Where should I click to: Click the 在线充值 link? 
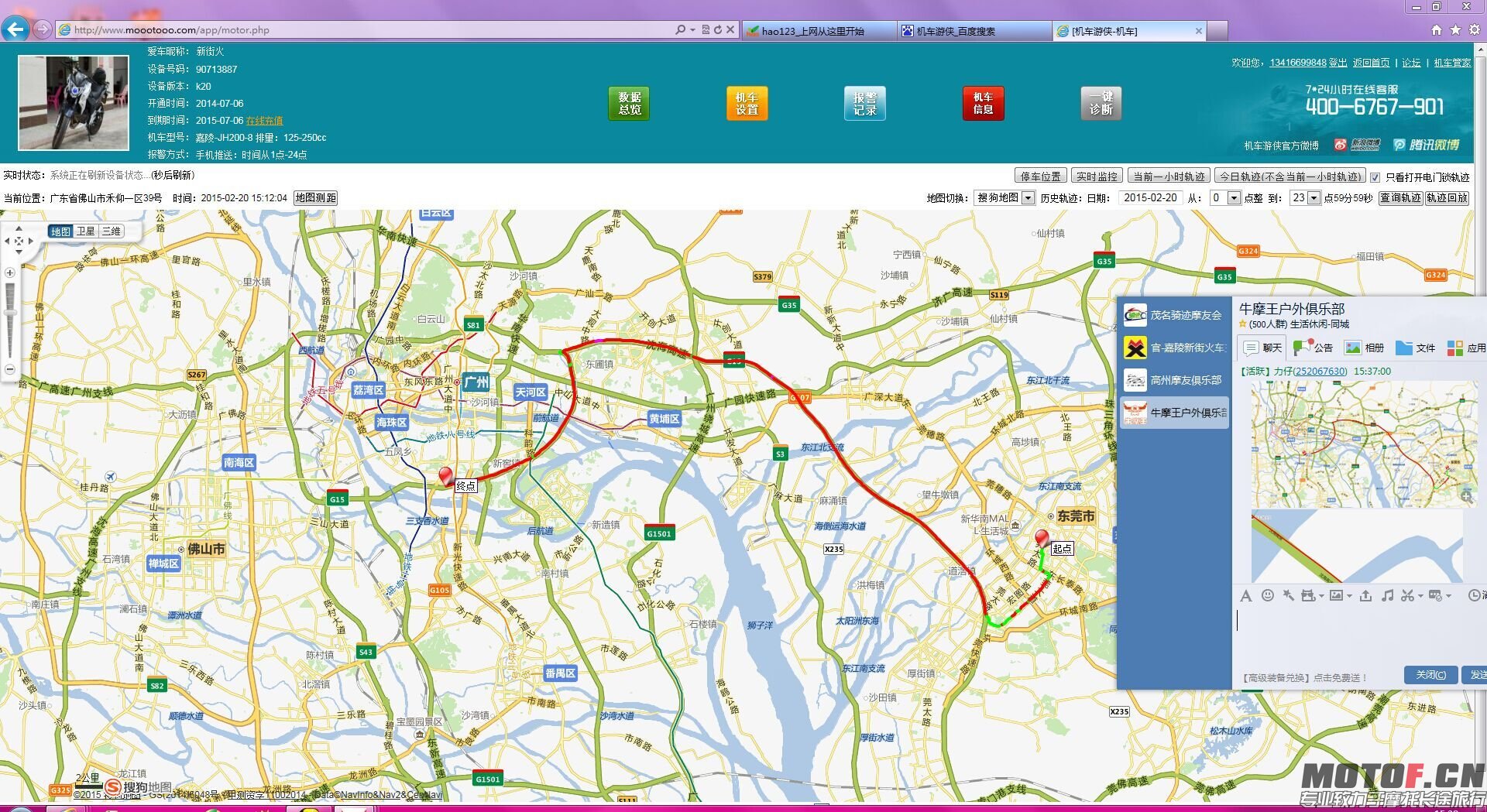tap(264, 121)
